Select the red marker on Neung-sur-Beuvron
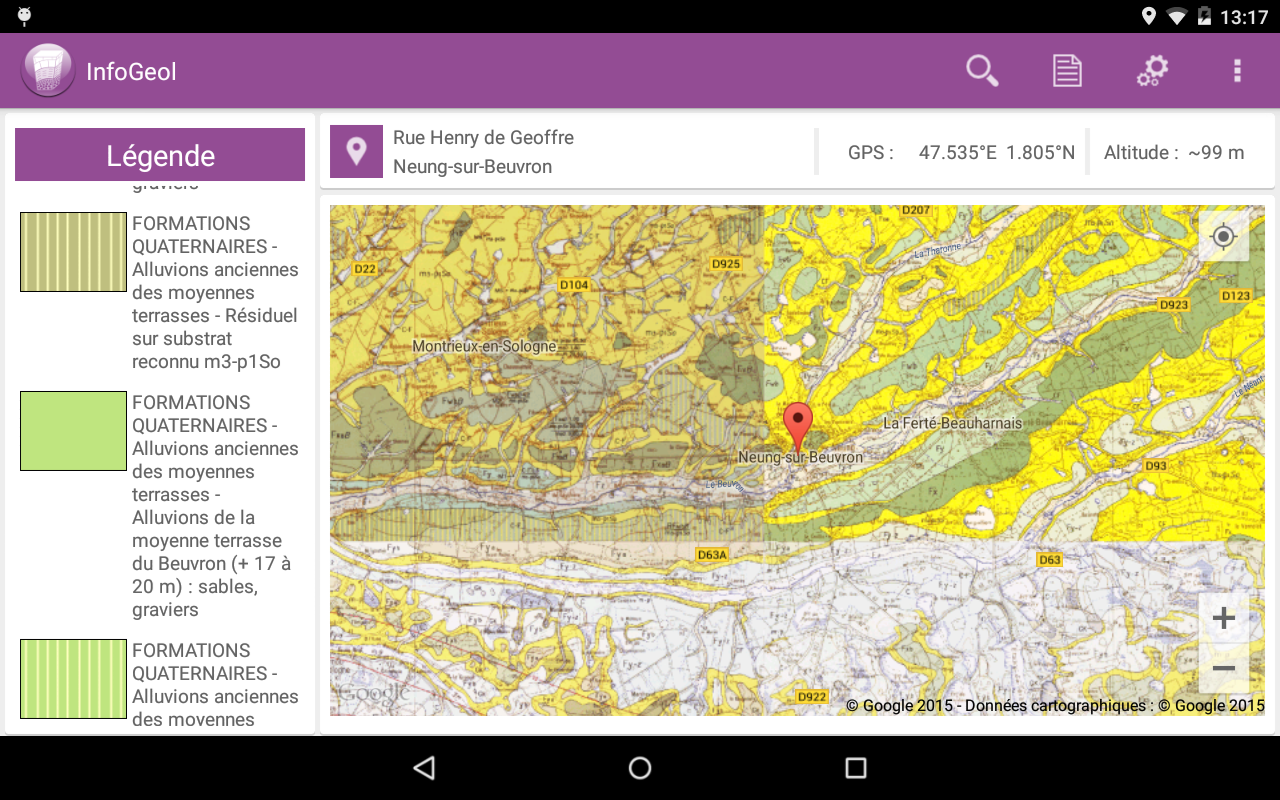The width and height of the screenshot is (1280, 800). pyautogui.click(x=797, y=426)
